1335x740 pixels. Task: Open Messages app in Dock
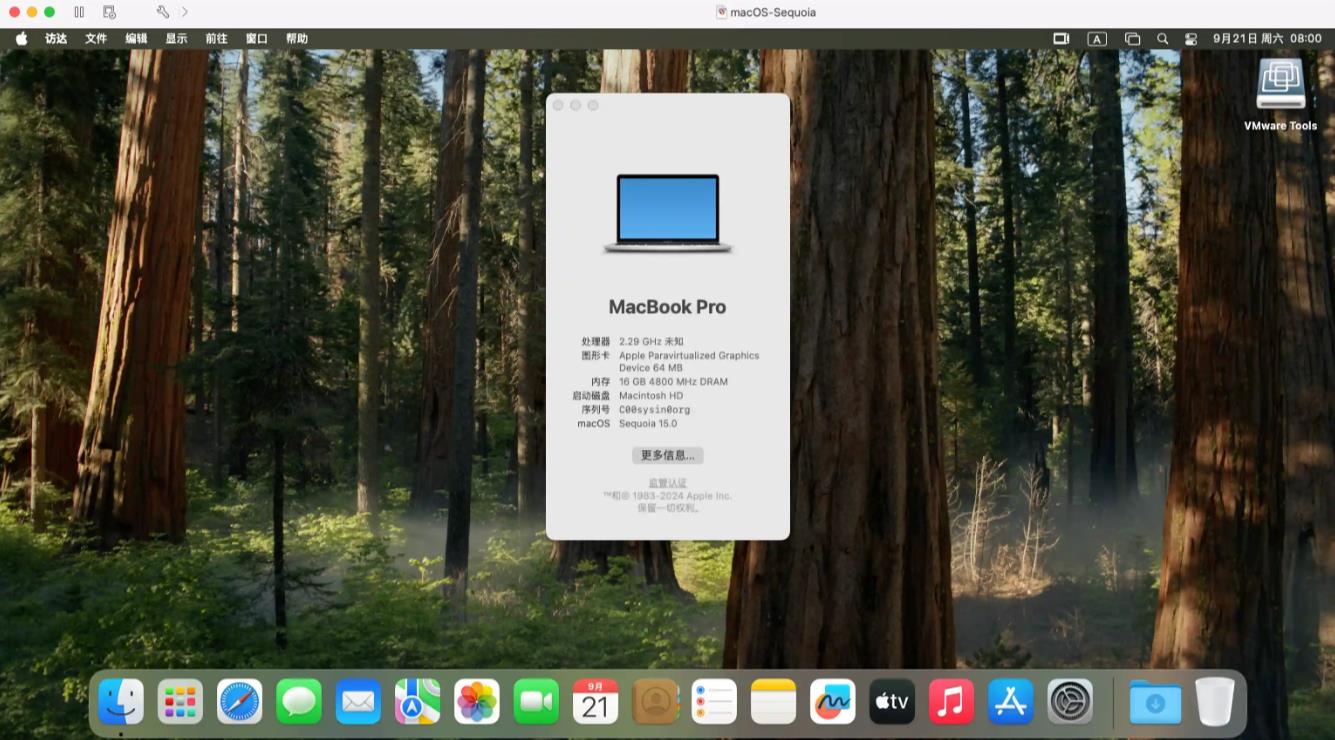coord(299,701)
